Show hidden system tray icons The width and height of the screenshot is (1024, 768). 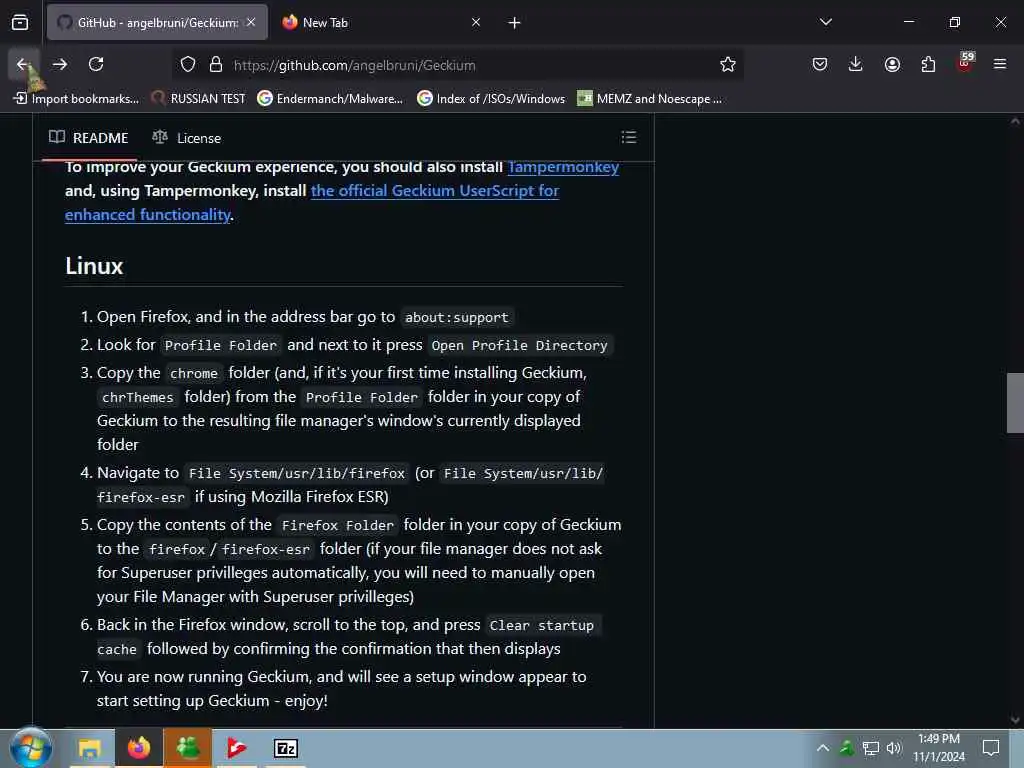(823, 748)
